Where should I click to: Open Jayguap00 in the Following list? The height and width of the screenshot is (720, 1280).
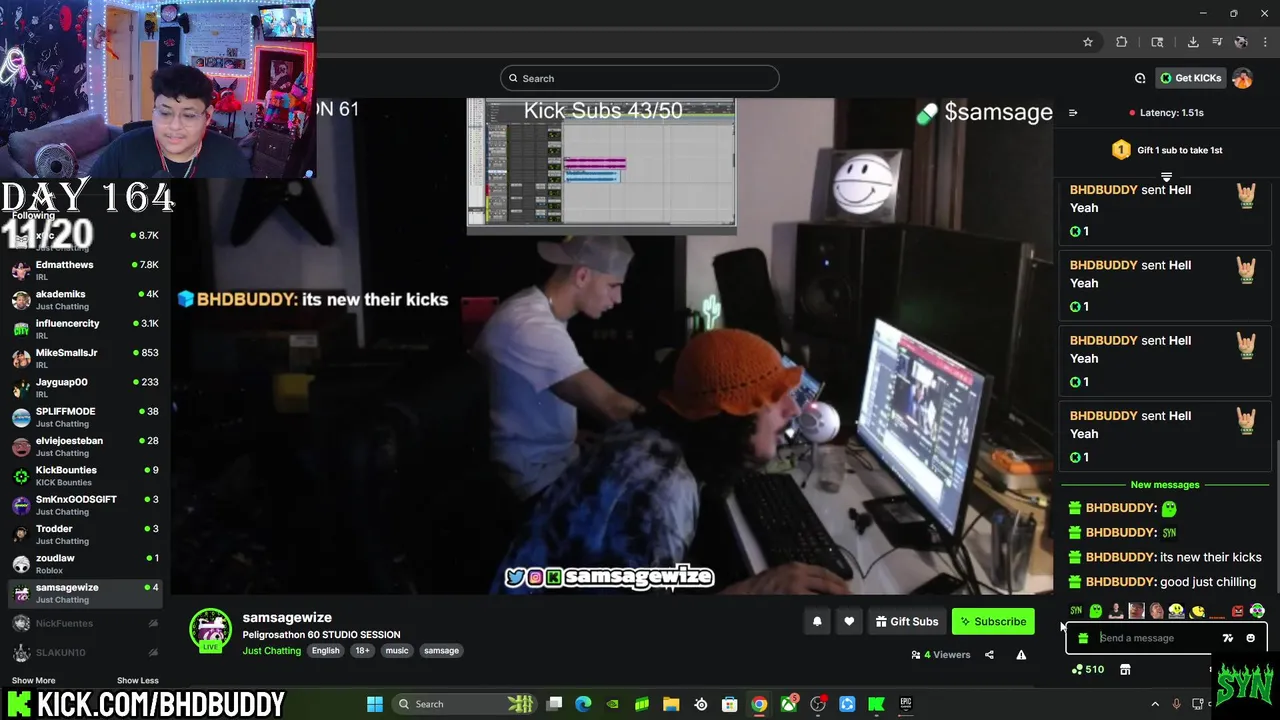coord(85,387)
